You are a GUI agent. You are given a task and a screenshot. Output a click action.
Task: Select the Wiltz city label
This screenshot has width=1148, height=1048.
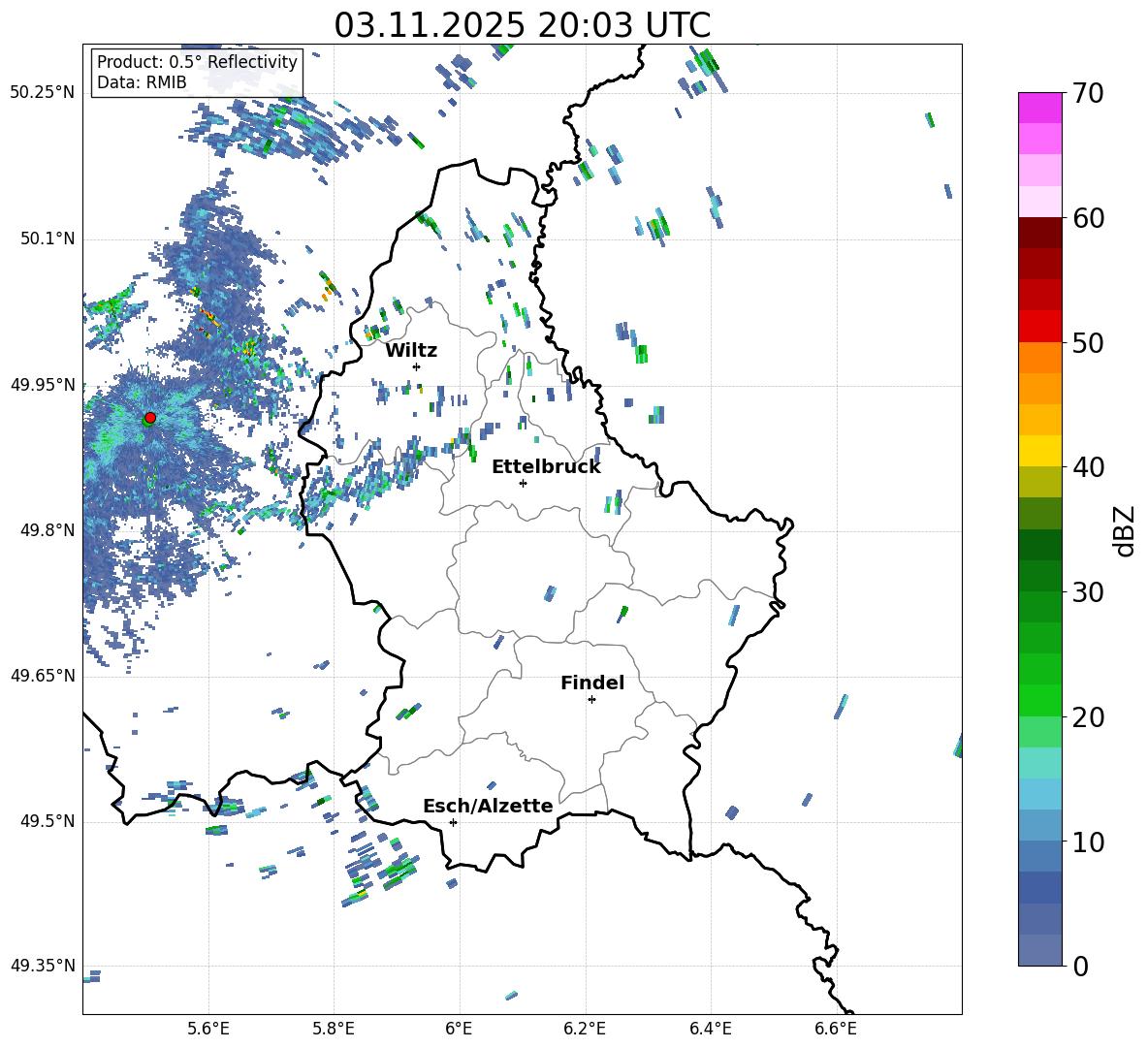(x=411, y=351)
